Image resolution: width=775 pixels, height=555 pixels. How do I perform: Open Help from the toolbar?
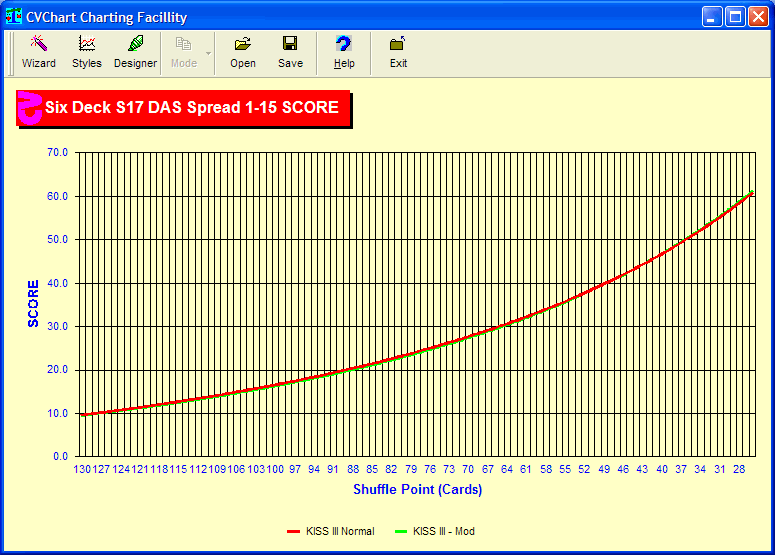(x=344, y=52)
